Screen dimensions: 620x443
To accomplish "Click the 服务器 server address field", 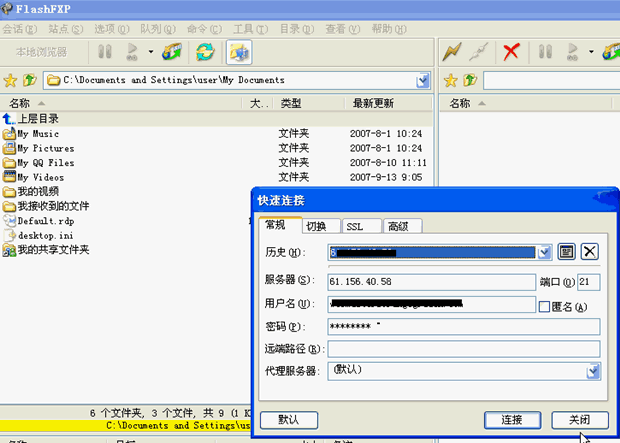I will point(431,282).
